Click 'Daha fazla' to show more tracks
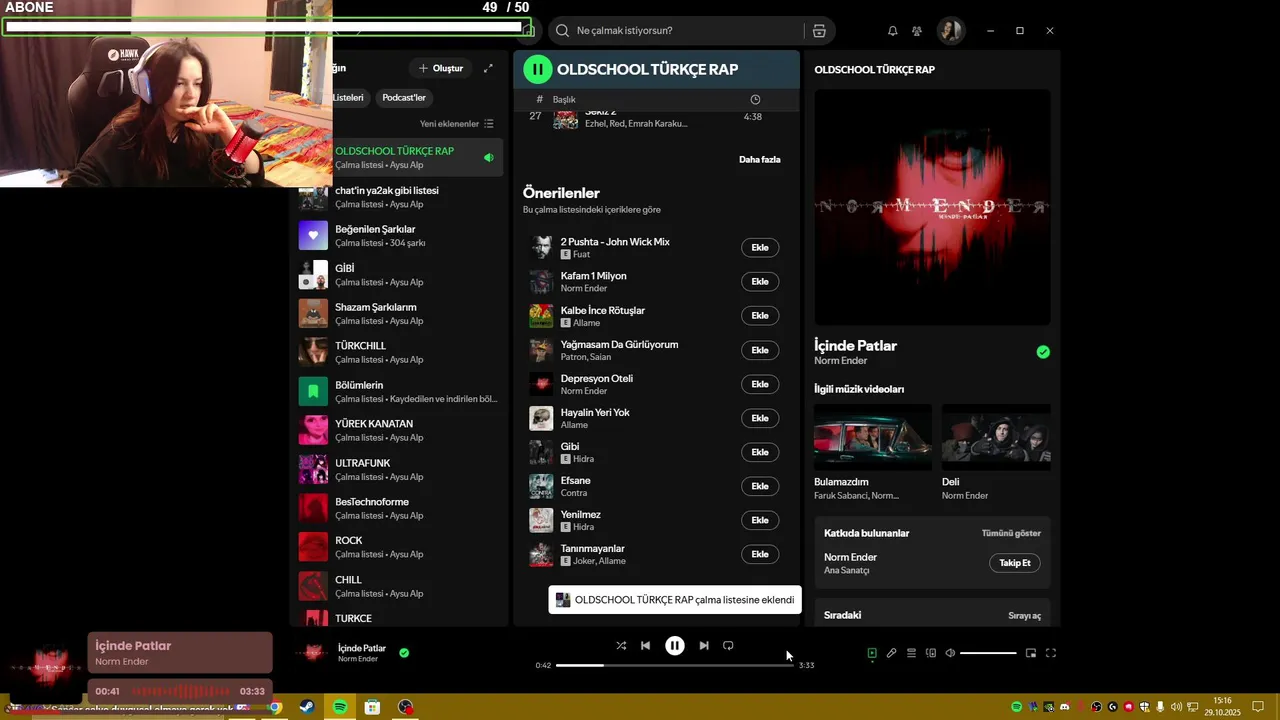 [x=760, y=159]
